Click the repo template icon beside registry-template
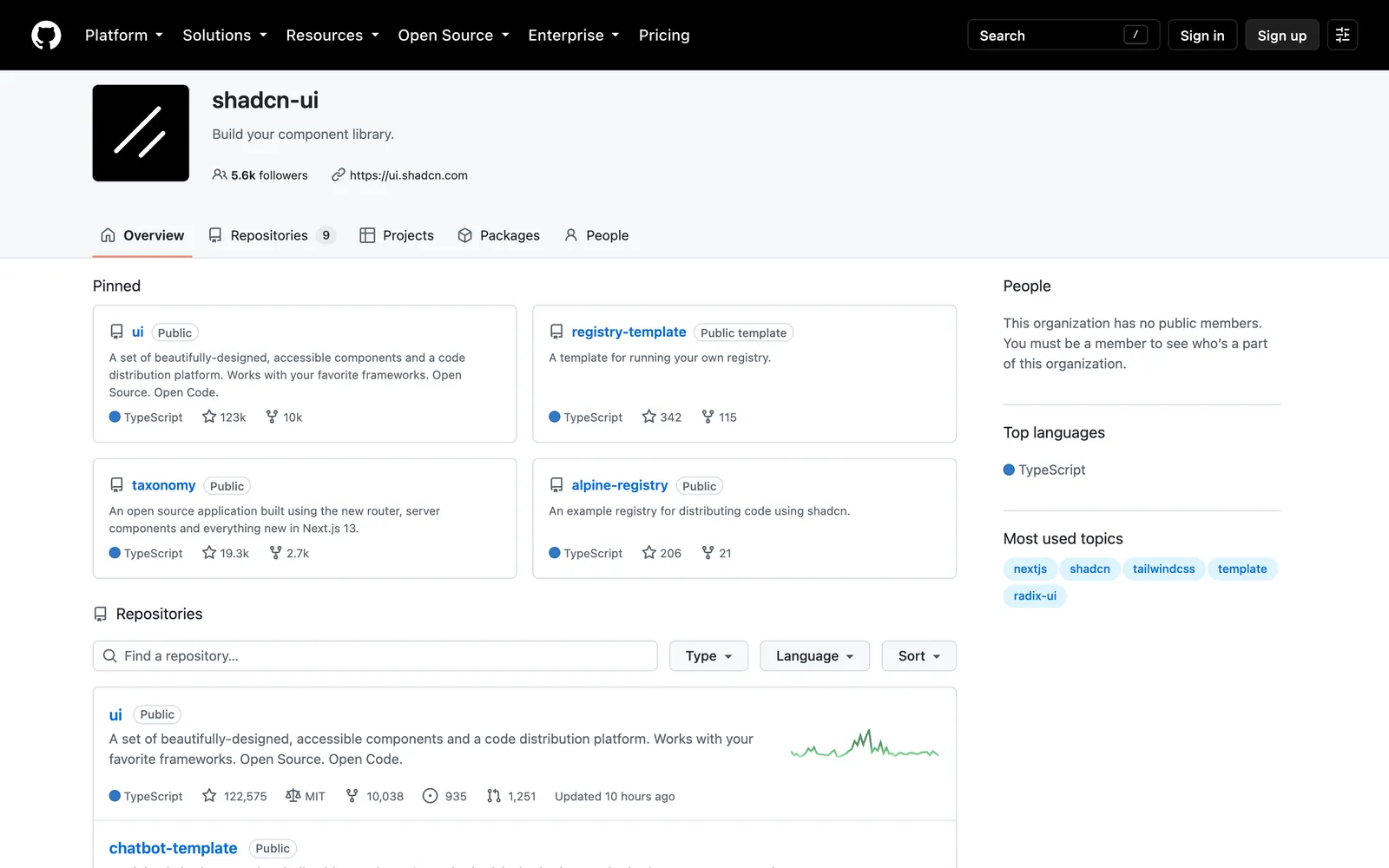1389x868 pixels. [x=556, y=332]
